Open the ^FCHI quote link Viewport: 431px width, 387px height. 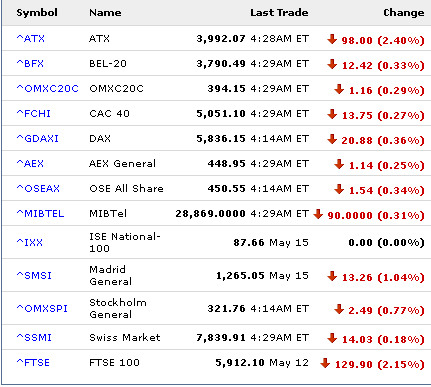[34, 114]
